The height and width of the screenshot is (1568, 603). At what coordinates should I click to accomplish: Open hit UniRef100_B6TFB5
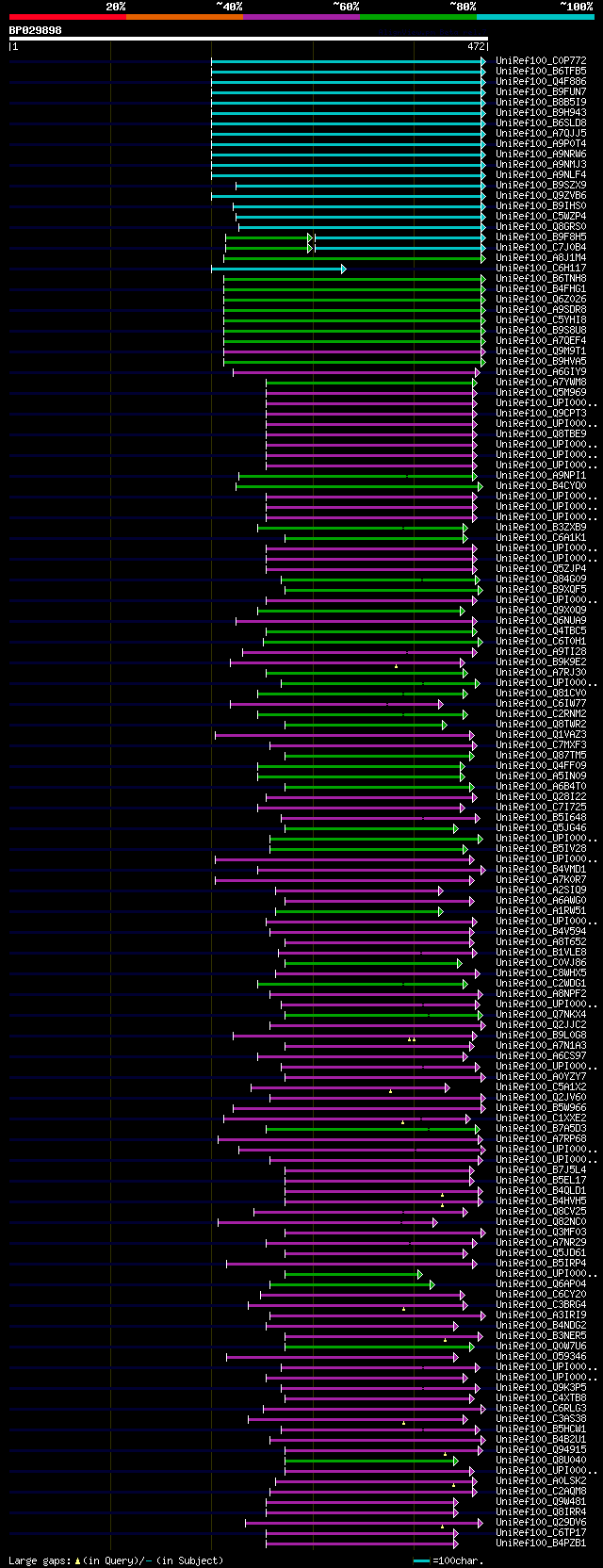click(x=541, y=71)
